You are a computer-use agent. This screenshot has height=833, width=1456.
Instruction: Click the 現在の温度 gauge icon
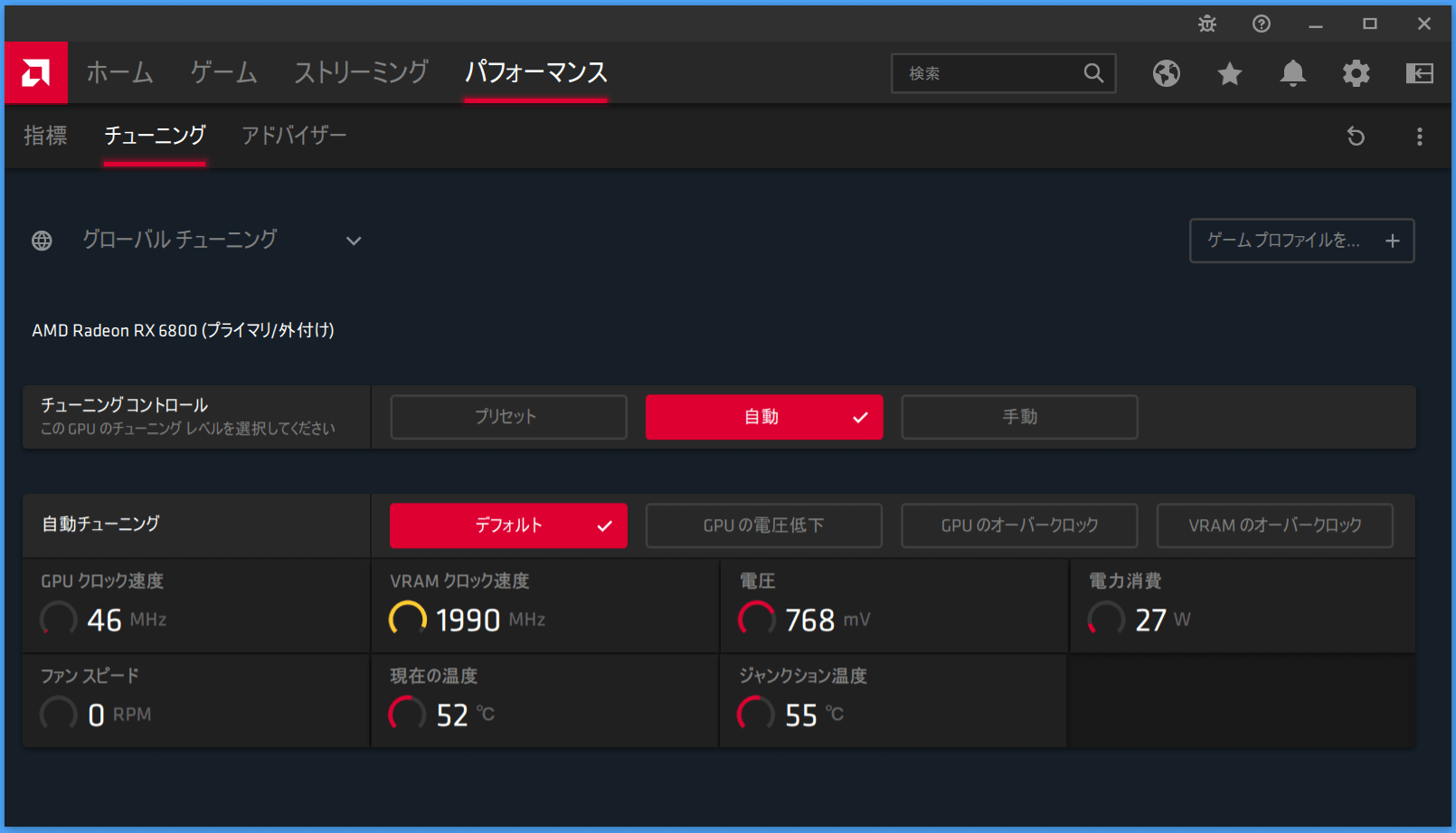pos(408,715)
